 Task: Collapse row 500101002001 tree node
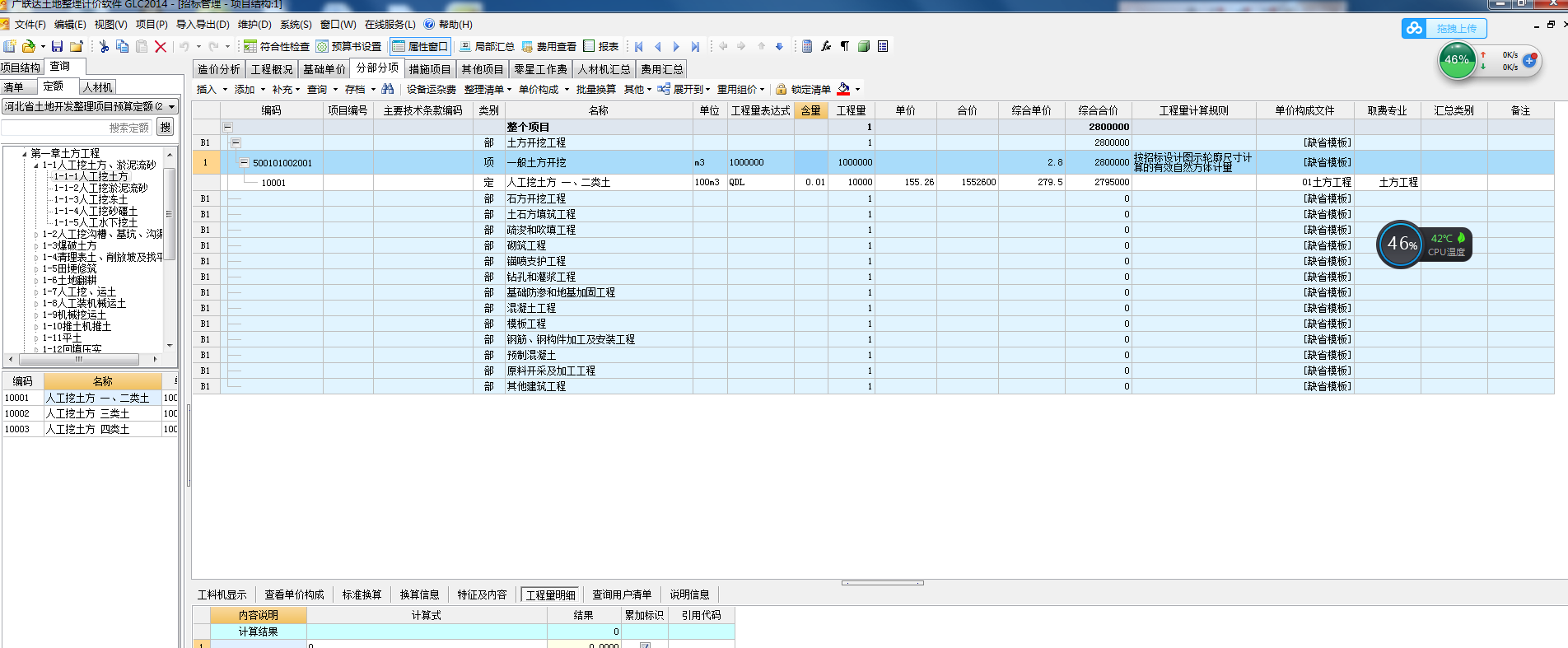244,162
